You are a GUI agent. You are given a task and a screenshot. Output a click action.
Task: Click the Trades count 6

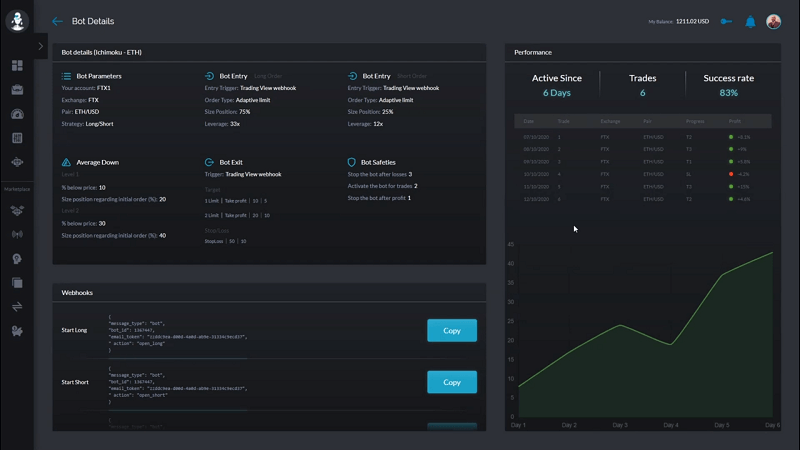(642, 93)
